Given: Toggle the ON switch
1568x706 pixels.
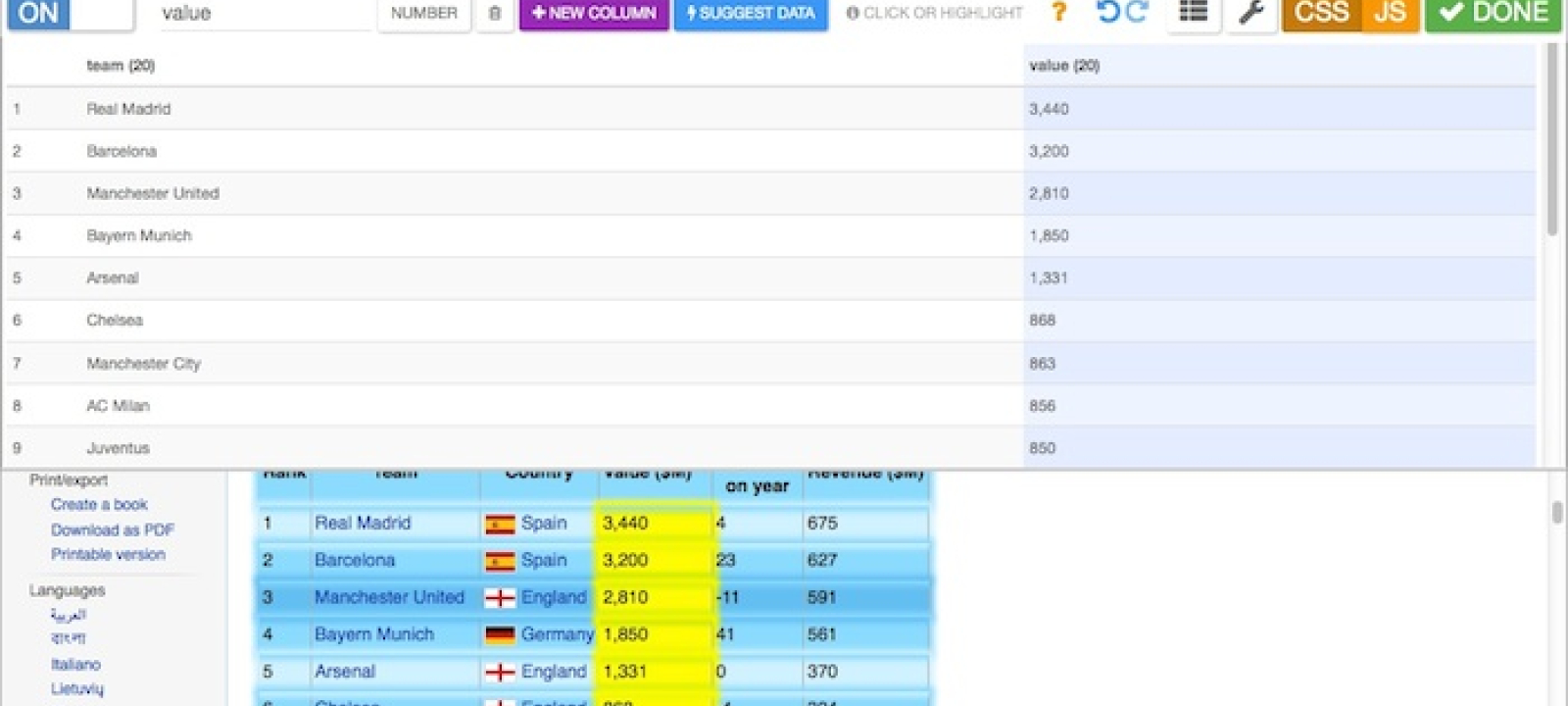Looking at the screenshot, I should (x=70, y=14).
